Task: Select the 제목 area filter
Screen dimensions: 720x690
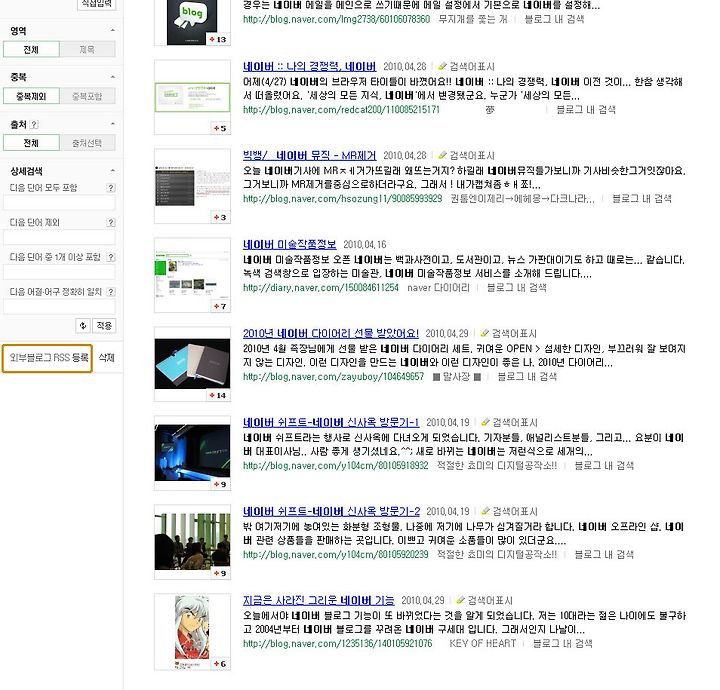Action: pyautogui.click(x=87, y=49)
